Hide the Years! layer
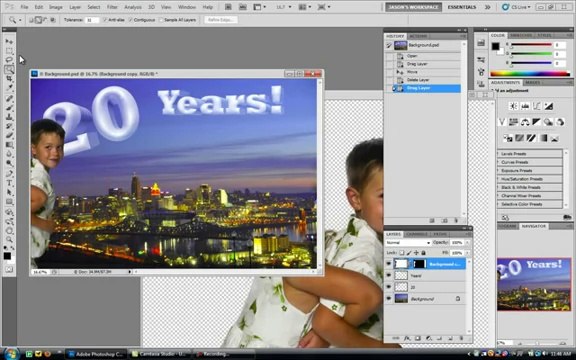The image size is (576, 360). click(x=389, y=276)
